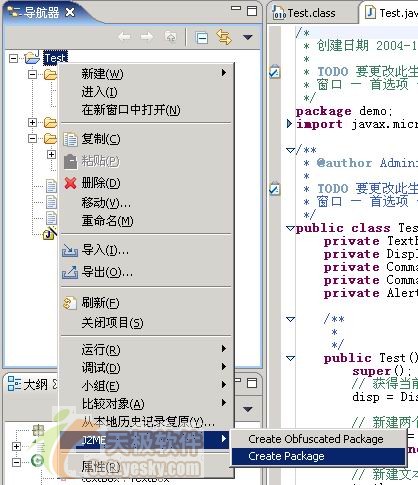Select second document file under Test
The width and height of the screenshot is (418, 485).
pos(51,202)
